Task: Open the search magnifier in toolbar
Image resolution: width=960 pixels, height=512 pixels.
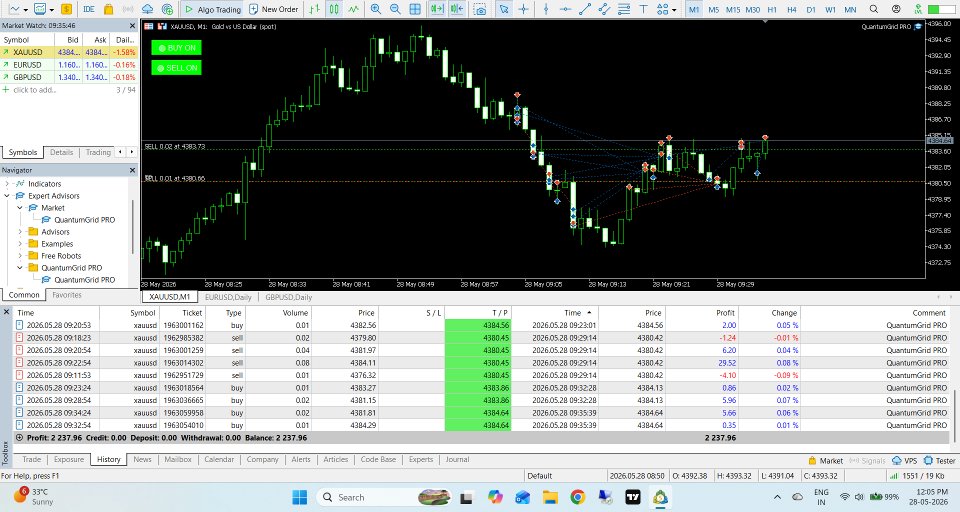Action: [874, 9]
